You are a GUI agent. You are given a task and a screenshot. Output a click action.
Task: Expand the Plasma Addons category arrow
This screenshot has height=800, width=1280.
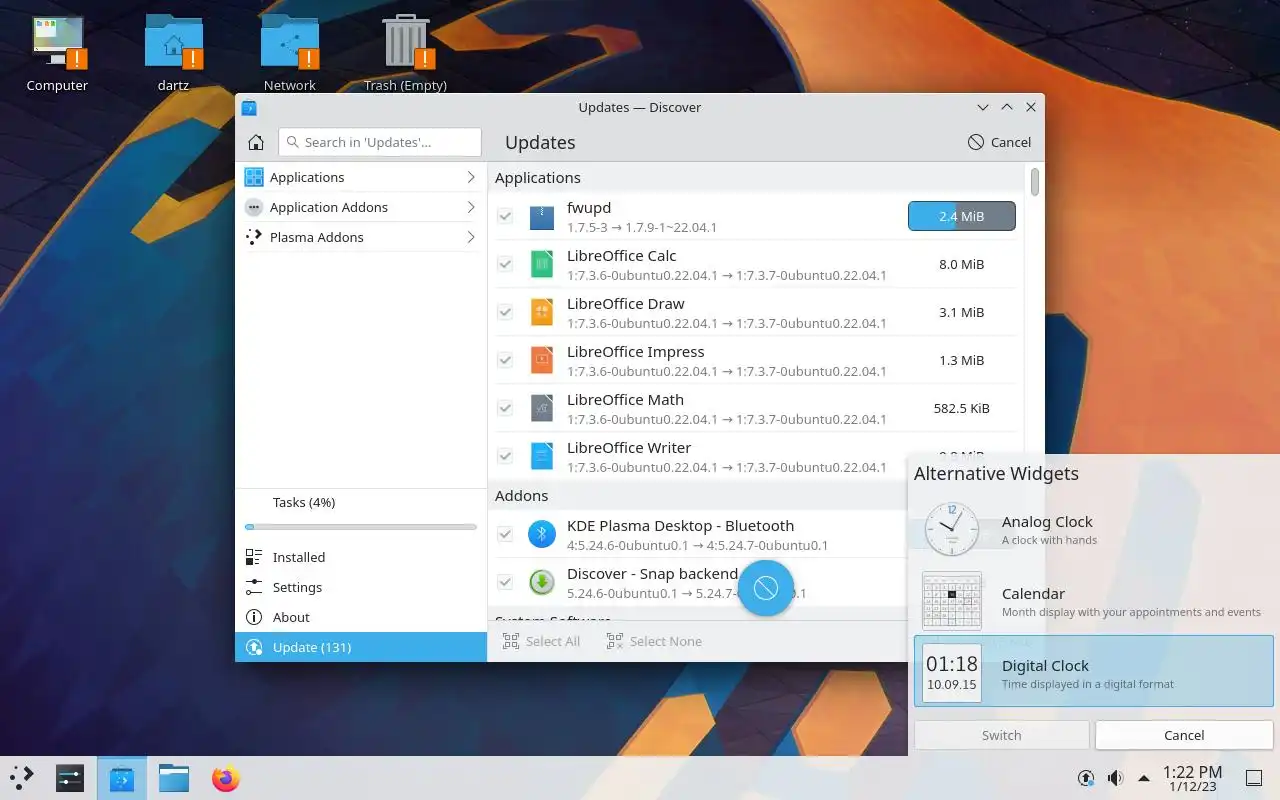pos(470,237)
